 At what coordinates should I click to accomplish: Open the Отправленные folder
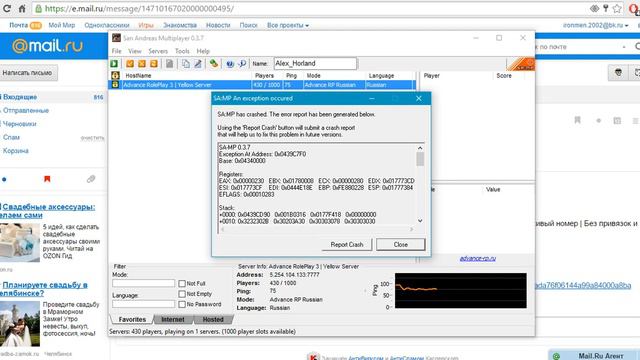pos(26,111)
